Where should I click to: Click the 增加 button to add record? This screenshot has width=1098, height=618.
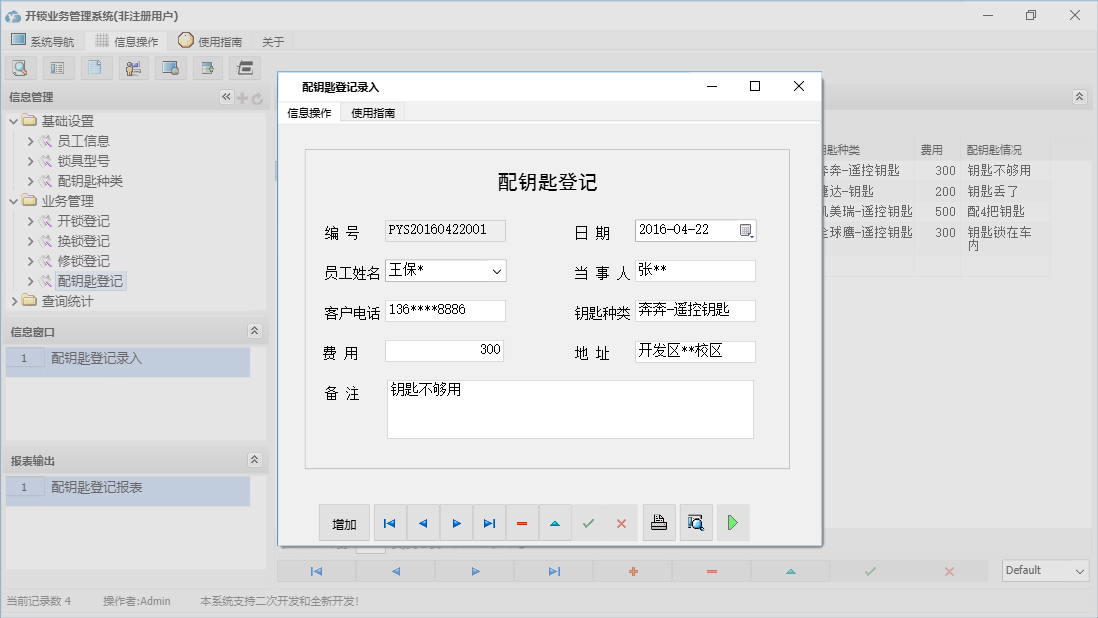[344, 522]
